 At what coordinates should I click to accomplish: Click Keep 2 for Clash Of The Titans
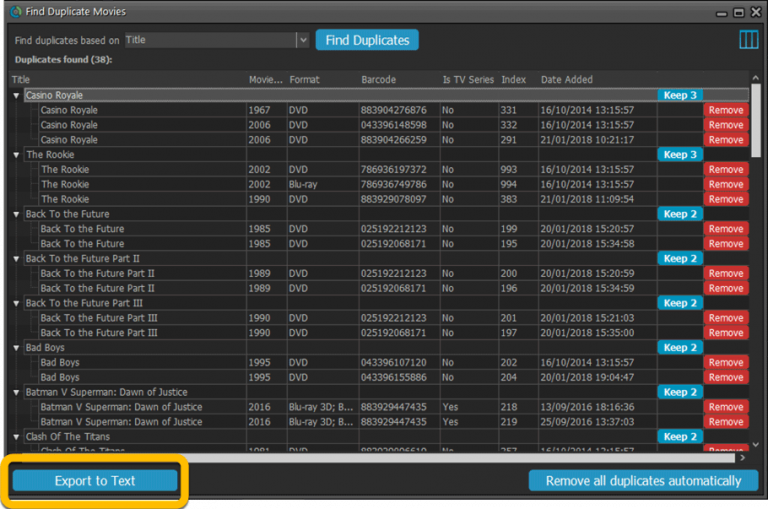pyautogui.click(x=680, y=436)
